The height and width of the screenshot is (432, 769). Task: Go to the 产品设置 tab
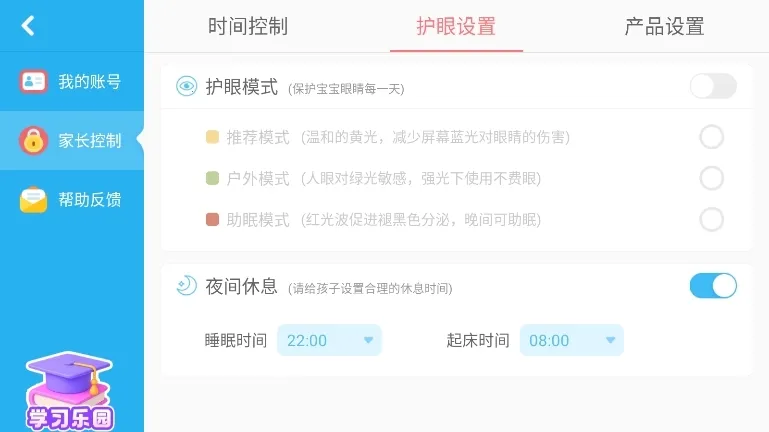(x=664, y=27)
